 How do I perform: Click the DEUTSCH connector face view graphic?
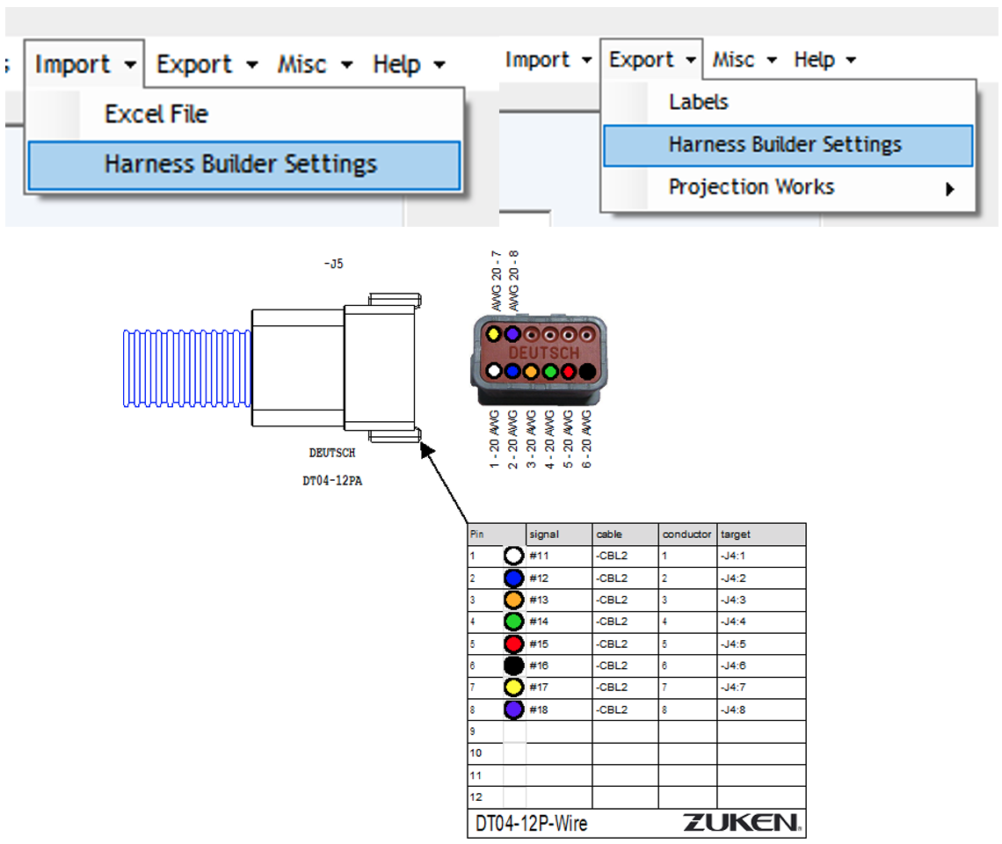540,355
